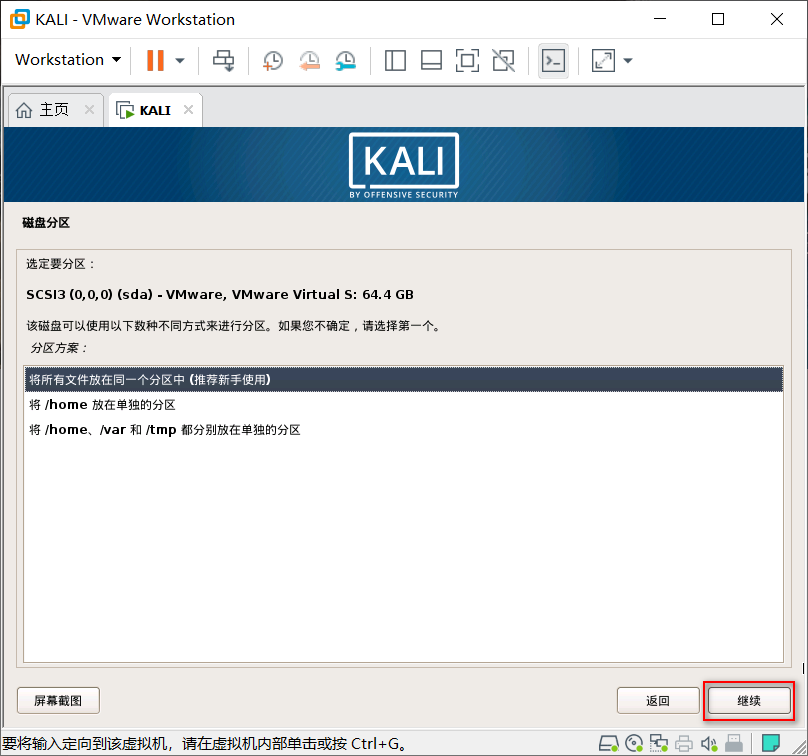Click the CD/DVD drive status icon
This screenshot has width=808, height=756.
coord(633,743)
